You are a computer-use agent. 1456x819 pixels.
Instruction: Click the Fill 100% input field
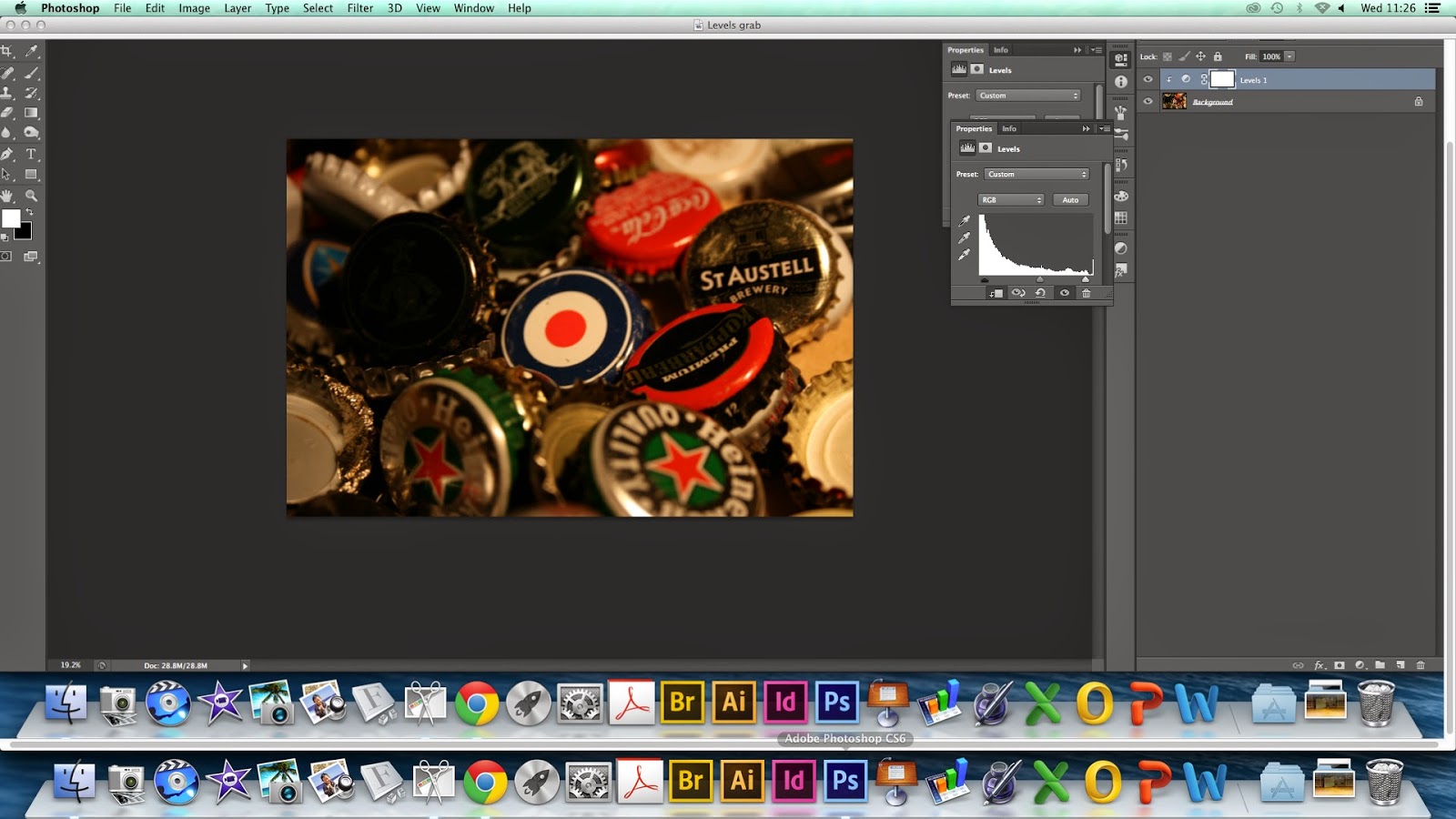[1271, 56]
